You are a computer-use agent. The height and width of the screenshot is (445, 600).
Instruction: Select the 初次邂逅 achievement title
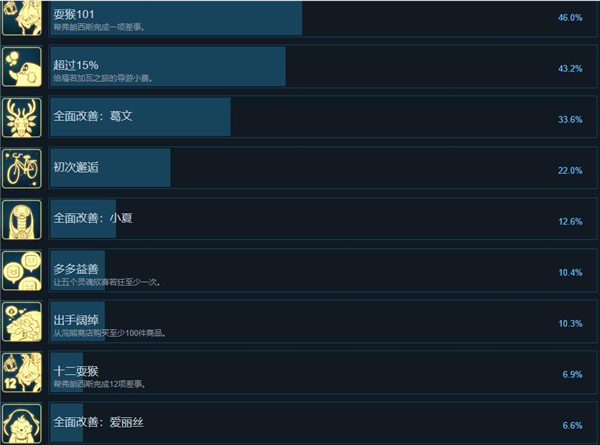point(76,167)
